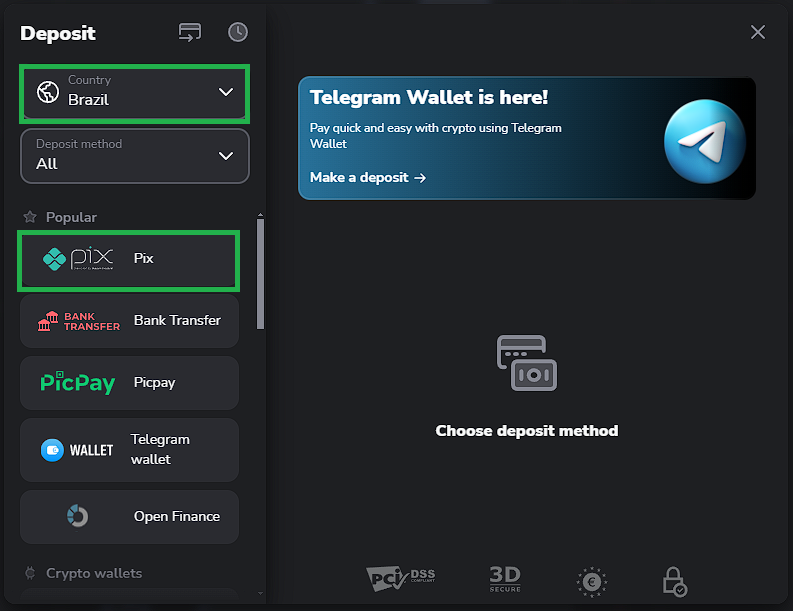793x611 pixels.
Task: Expand the Country dropdown showing Brazil
Action: click(x=134, y=93)
